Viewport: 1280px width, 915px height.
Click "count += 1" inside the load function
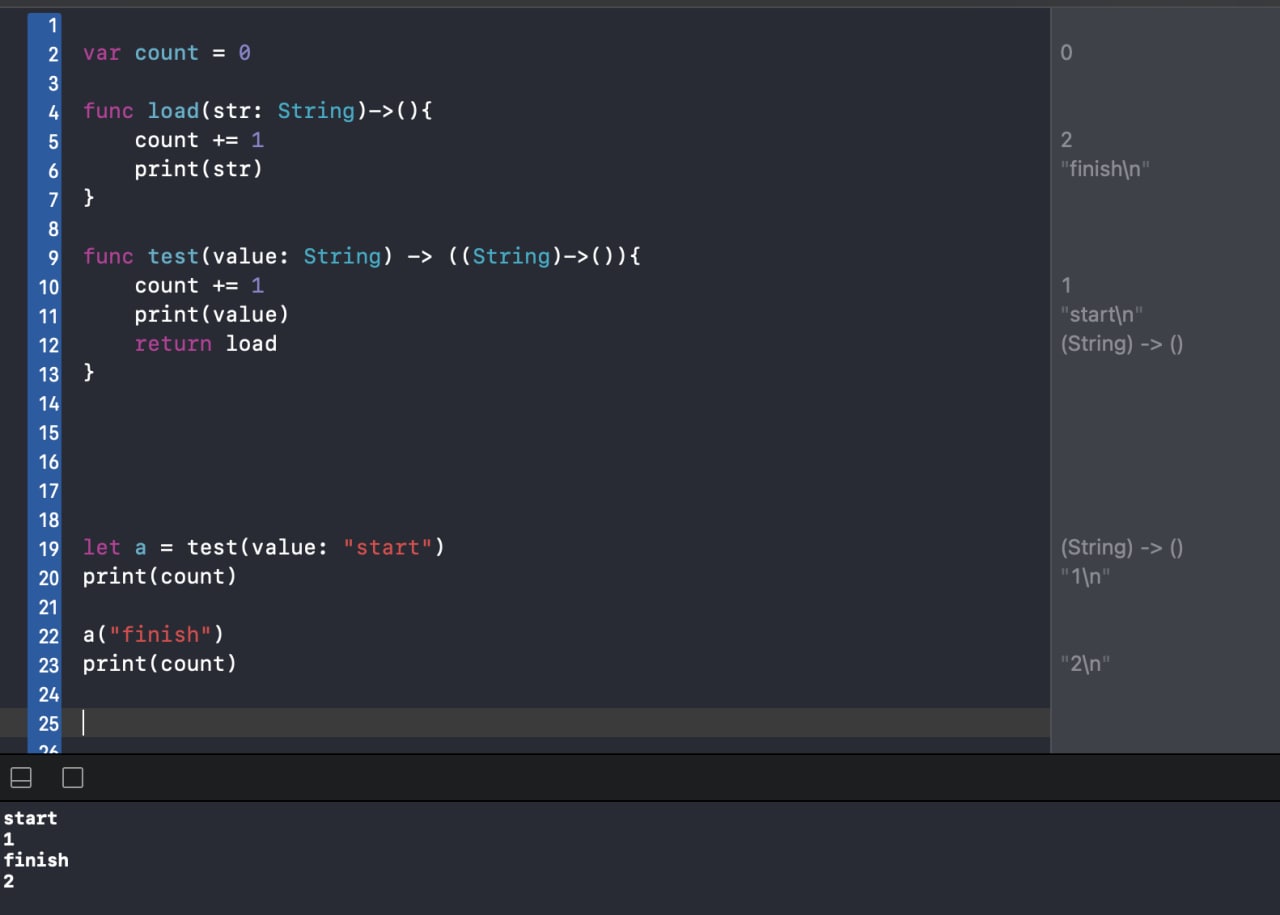click(x=199, y=140)
